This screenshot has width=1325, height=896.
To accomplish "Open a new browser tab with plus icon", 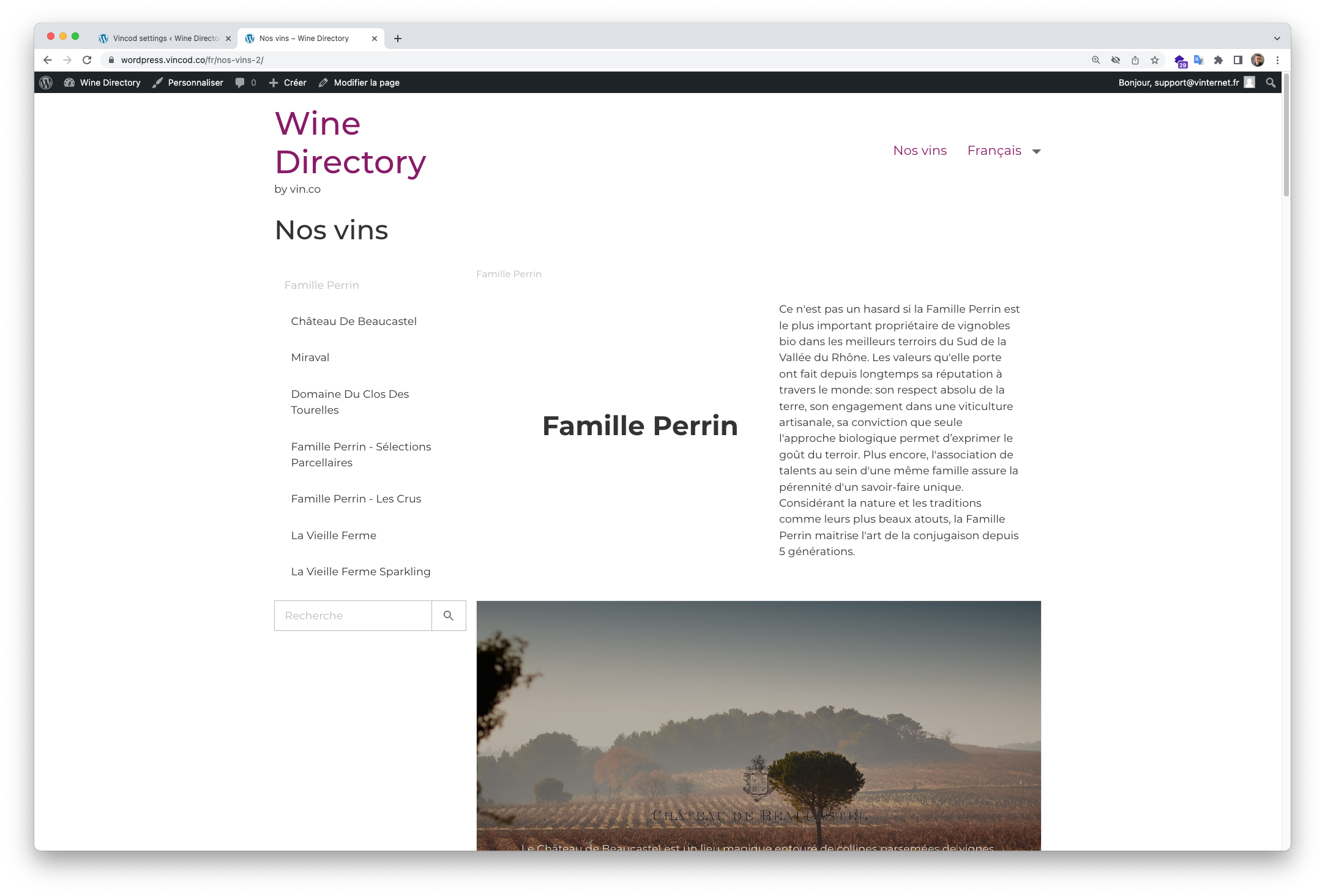I will 398,39.
